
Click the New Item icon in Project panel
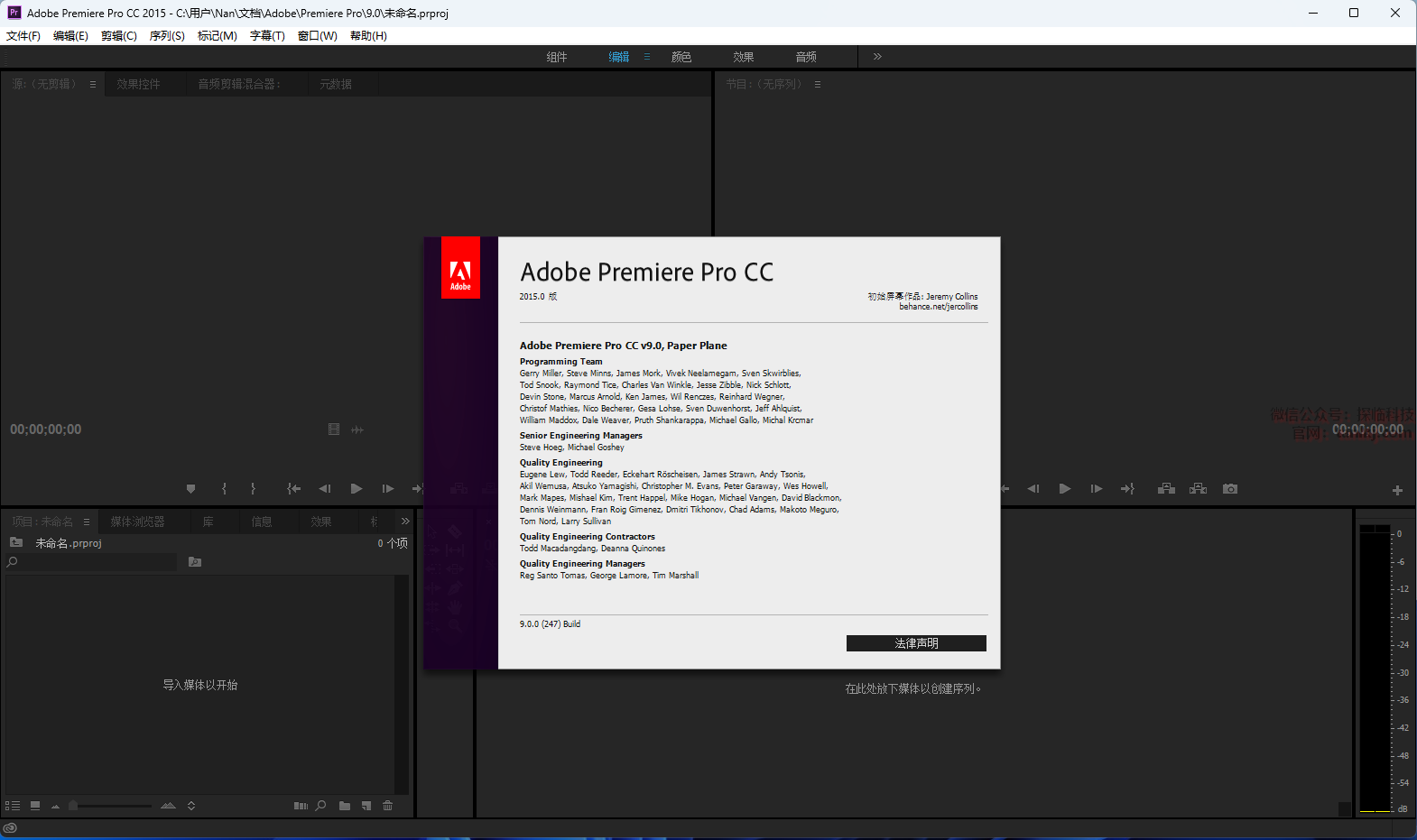pos(366,806)
